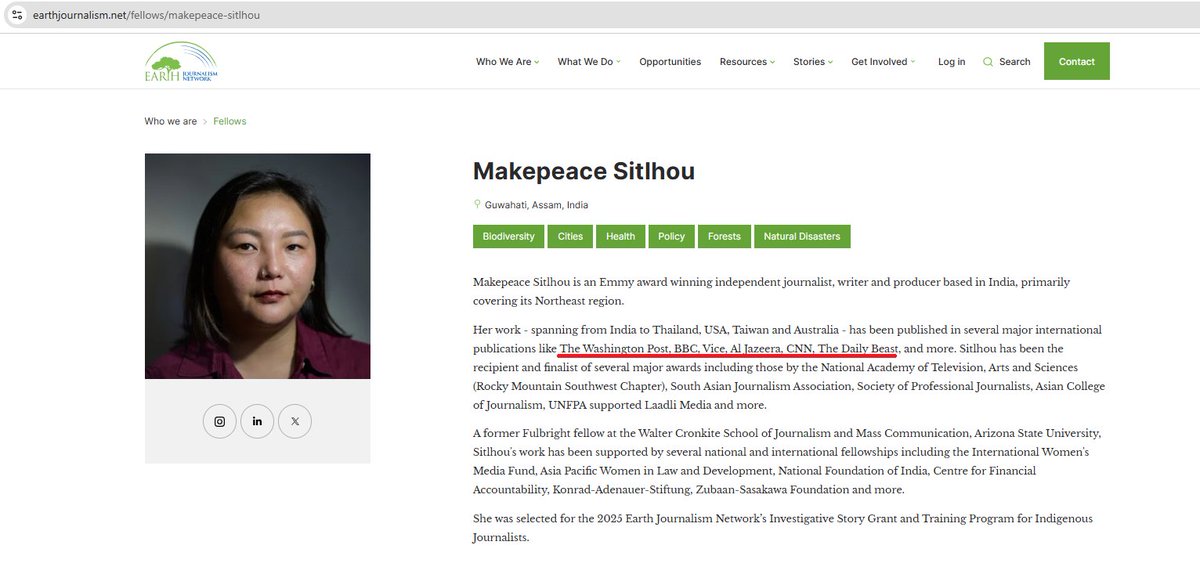Select the Policy topic tag

(672, 236)
